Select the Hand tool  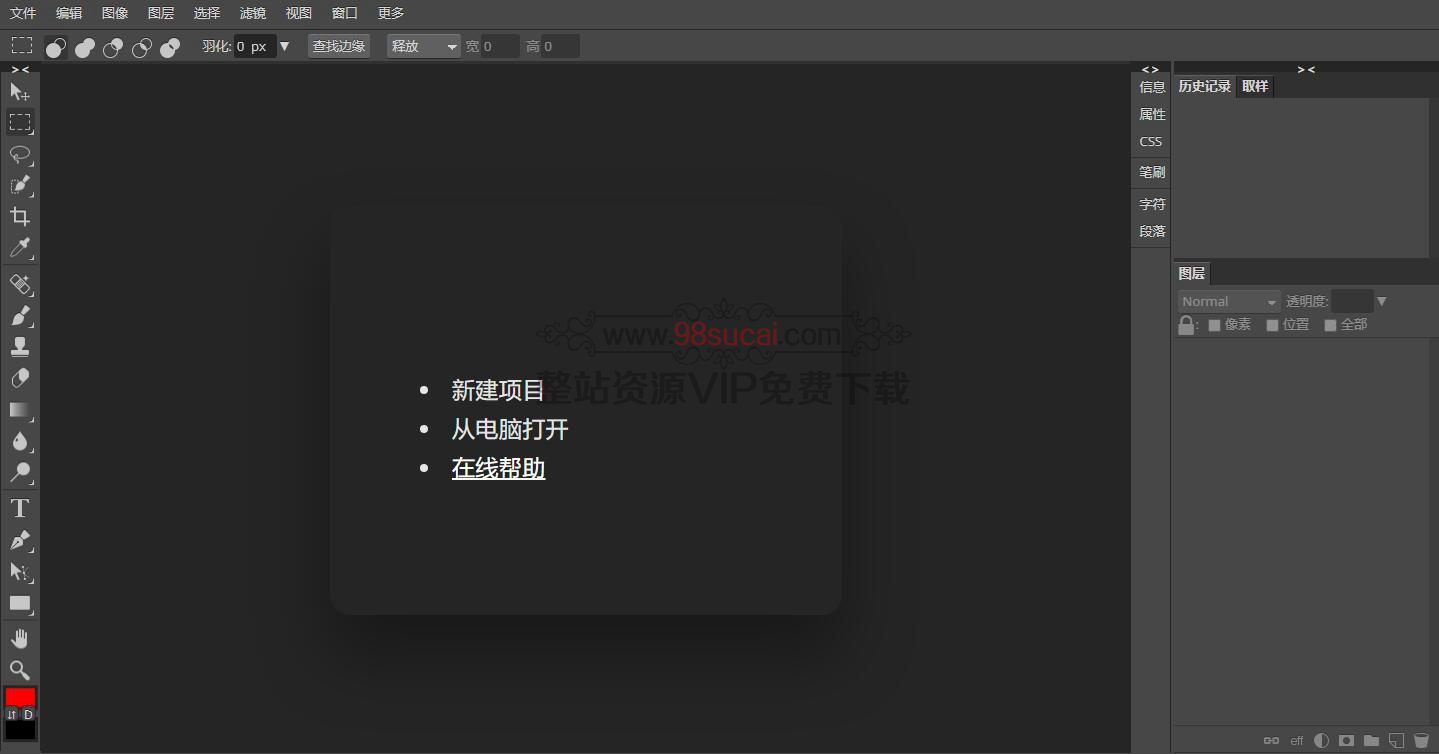[x=20, y=638]
